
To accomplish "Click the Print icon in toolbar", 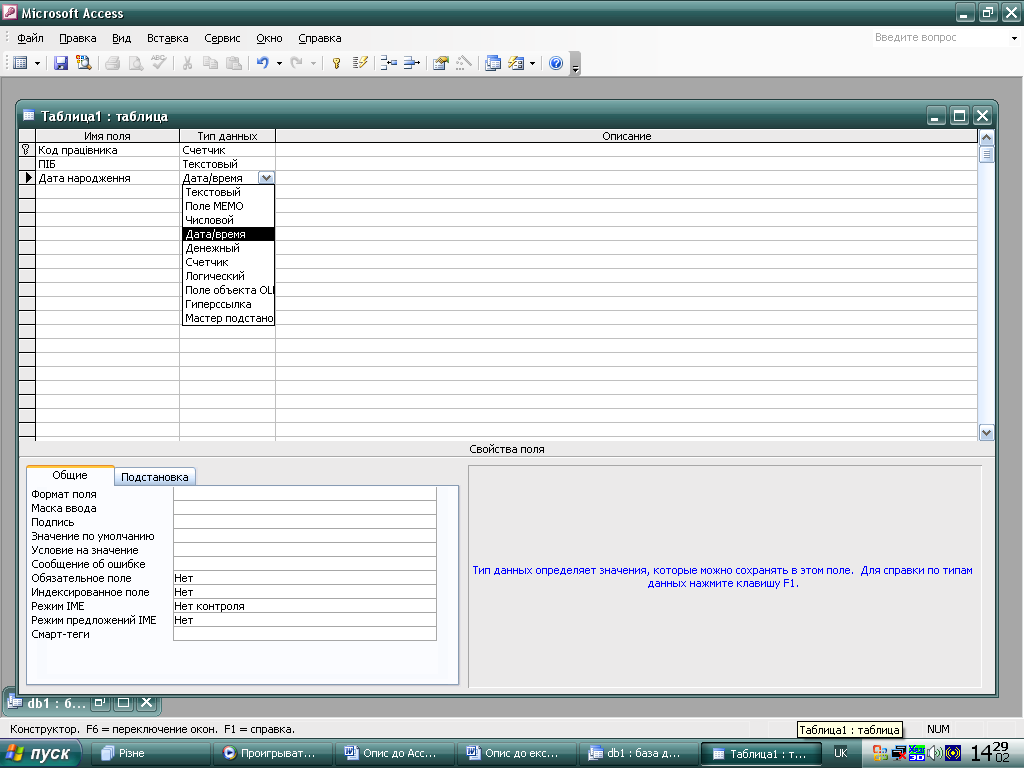I will tap(113, 63).
